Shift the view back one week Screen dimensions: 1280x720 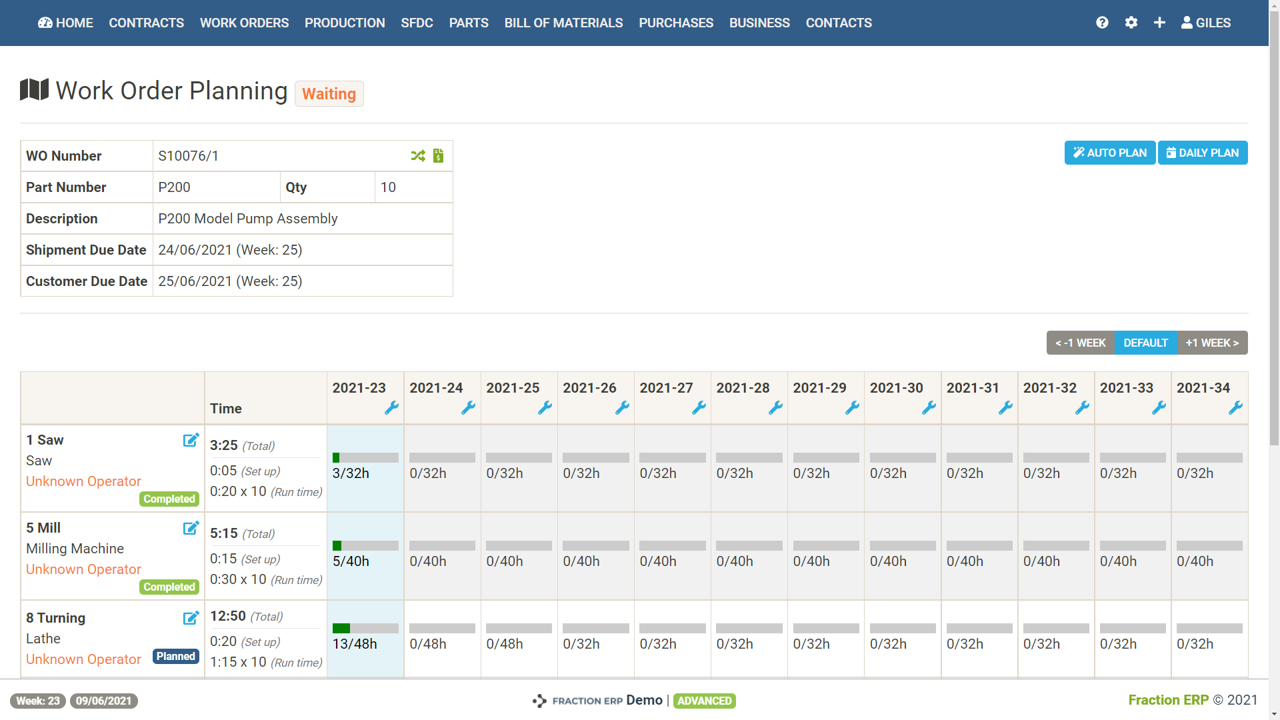(x=1080, y=343)
